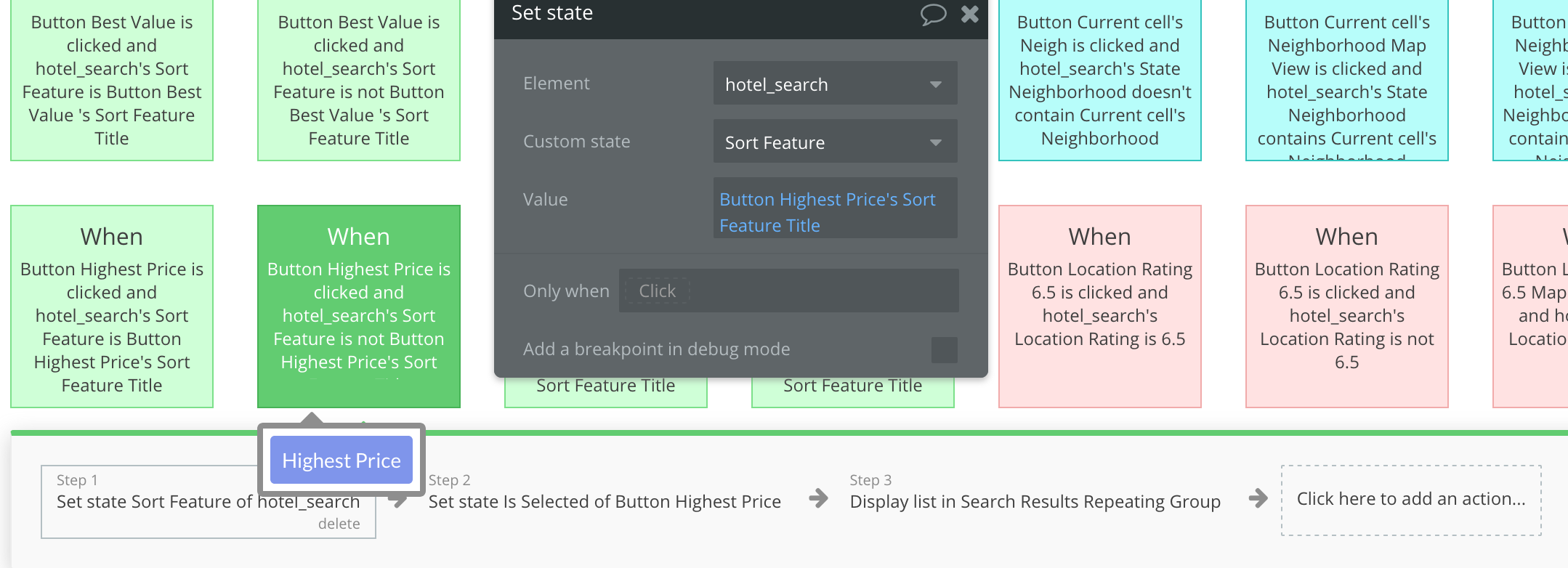Select the Button Best Value is-not event
Screen dimensions: 1568x568
click(359, 80)
